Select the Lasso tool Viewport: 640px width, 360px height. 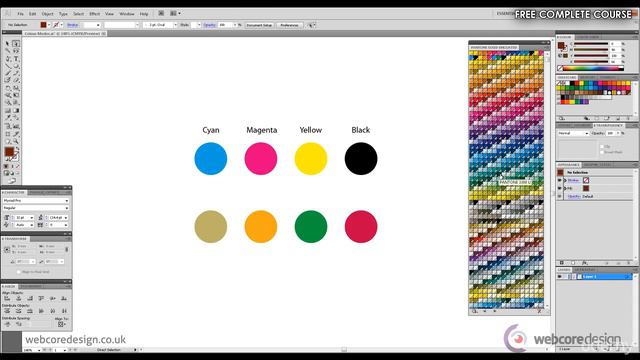(x=16, y=51)
